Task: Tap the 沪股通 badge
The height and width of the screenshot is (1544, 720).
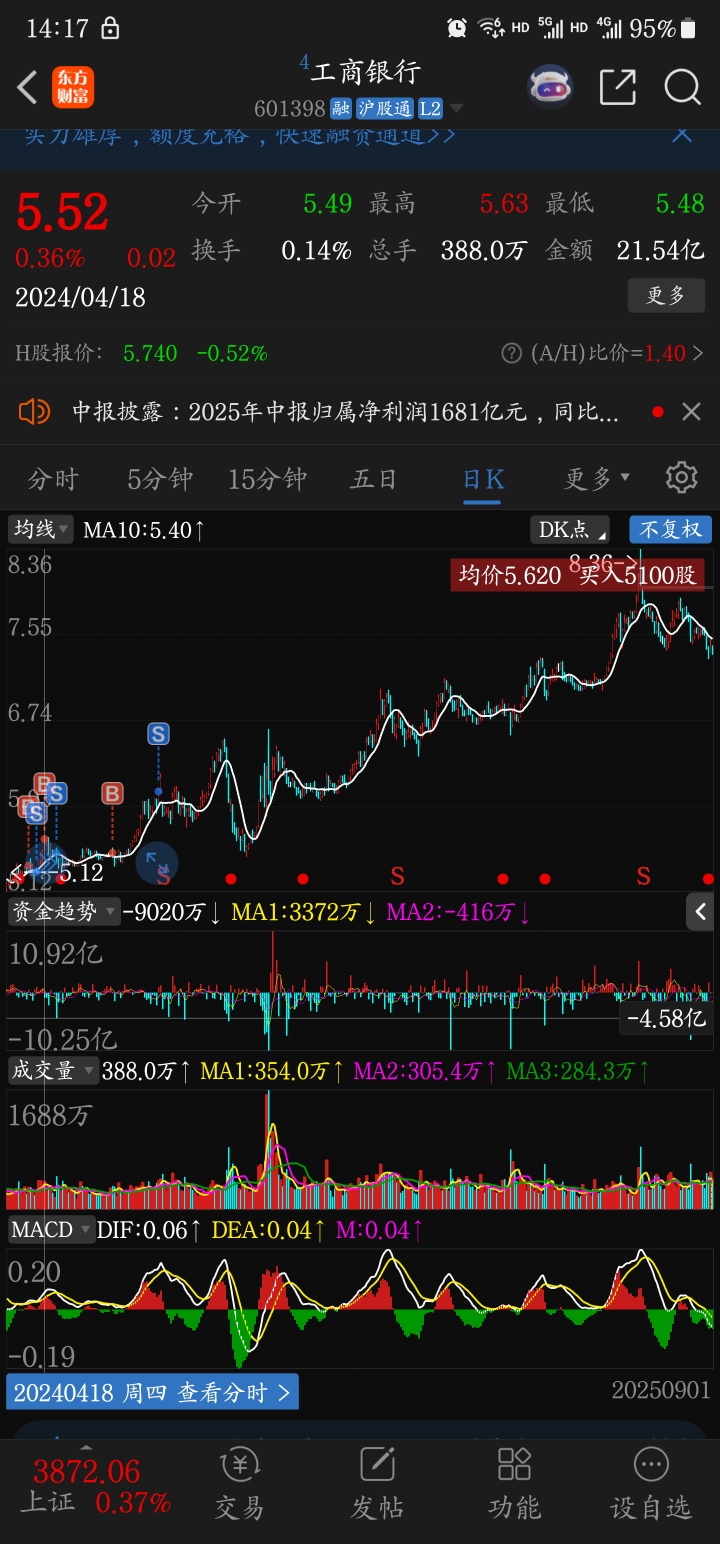Action: (384, 109)
